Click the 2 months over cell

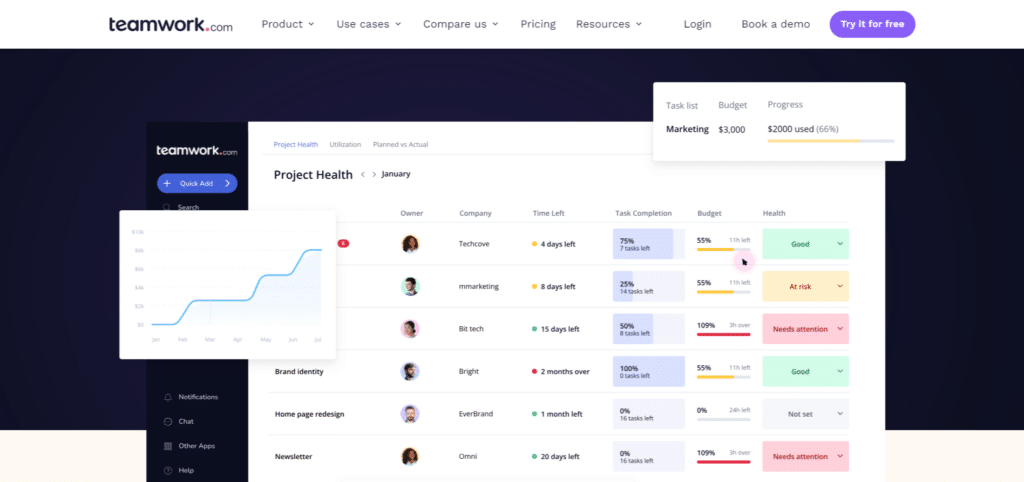[560, 372]
